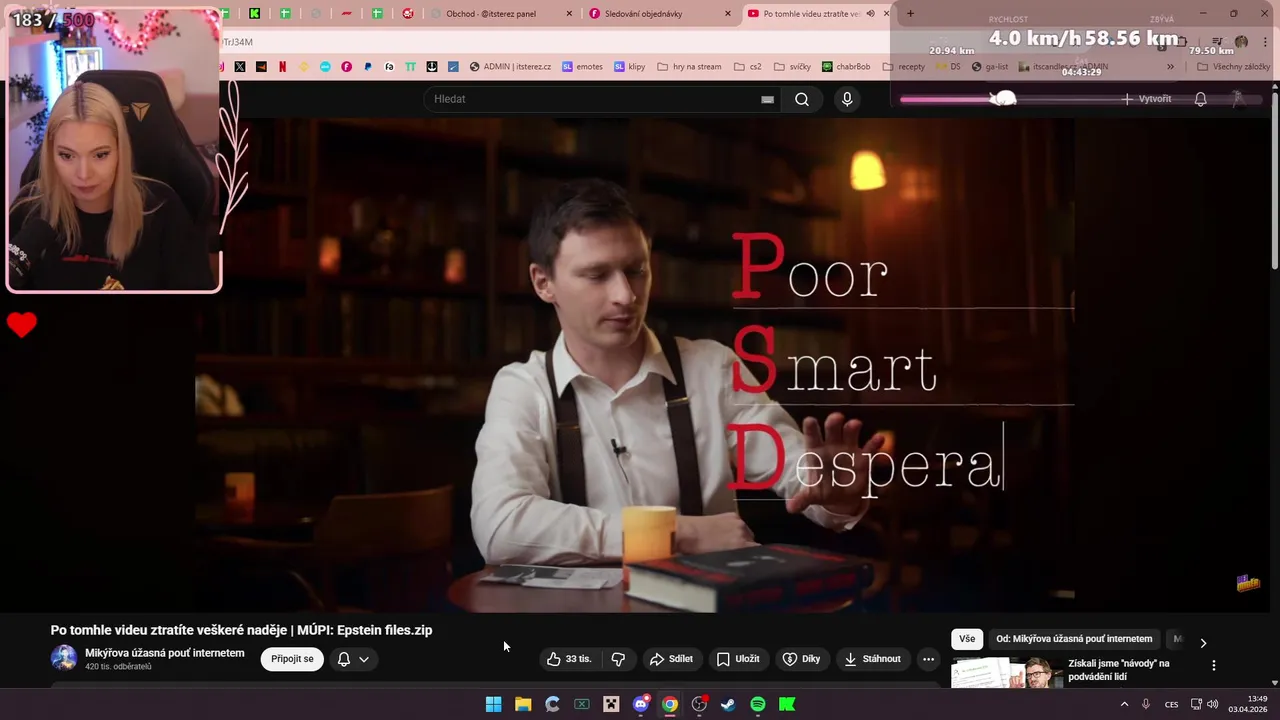Open Chrome profile avatar

(x=1241, y=41)
